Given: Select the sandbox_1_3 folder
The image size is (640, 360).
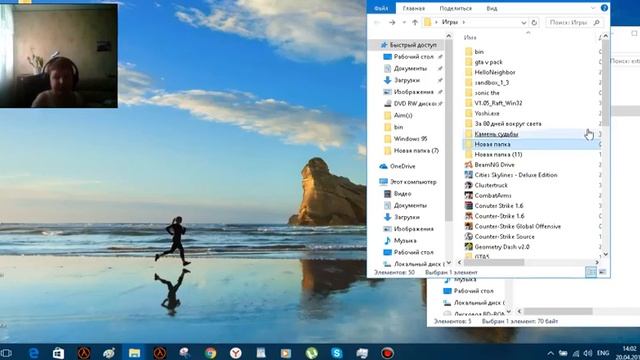Looking at the screenshot, I should point(491,82).
